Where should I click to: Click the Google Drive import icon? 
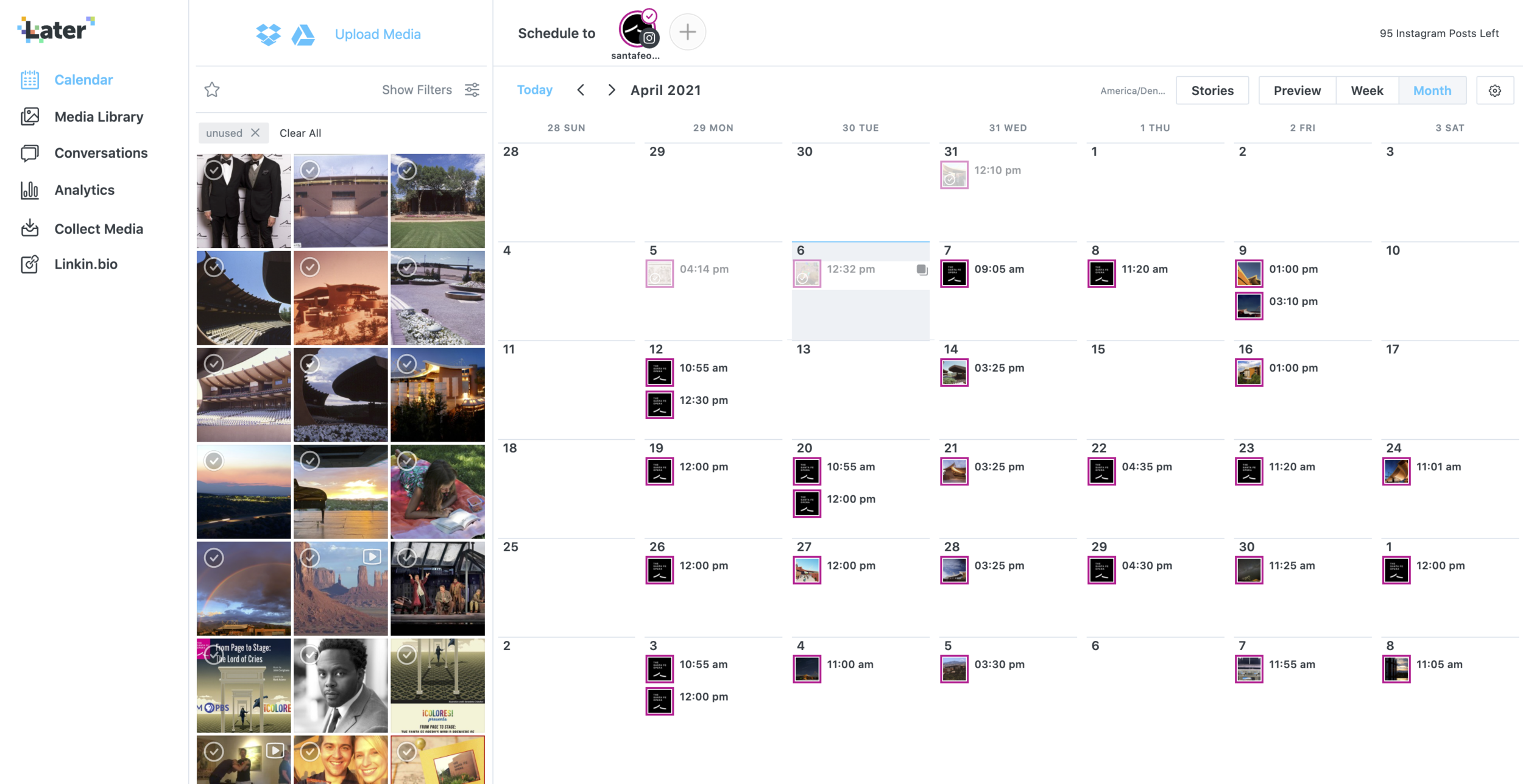(303, 35)
